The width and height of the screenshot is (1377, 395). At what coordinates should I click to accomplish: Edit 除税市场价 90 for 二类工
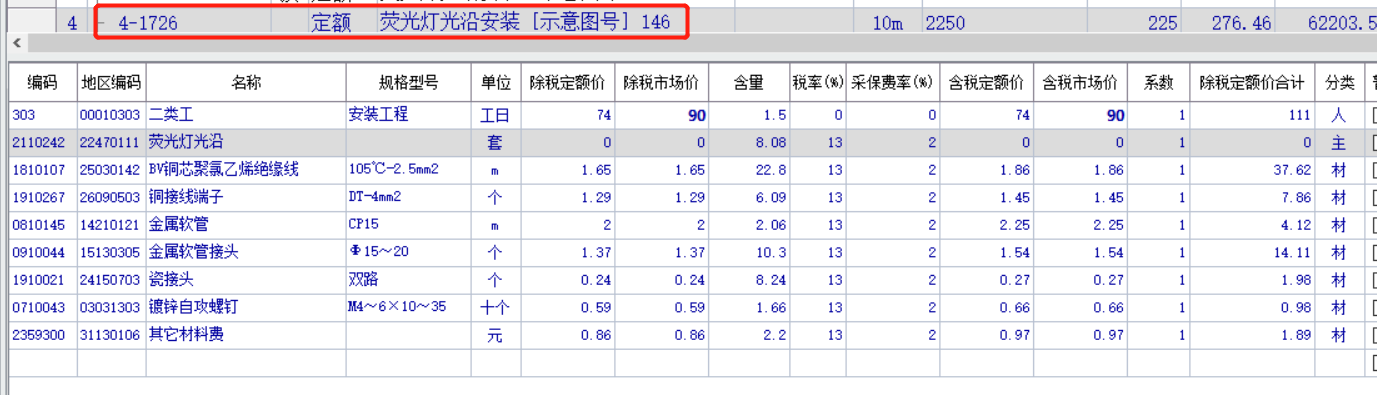(x=661, y=115)
